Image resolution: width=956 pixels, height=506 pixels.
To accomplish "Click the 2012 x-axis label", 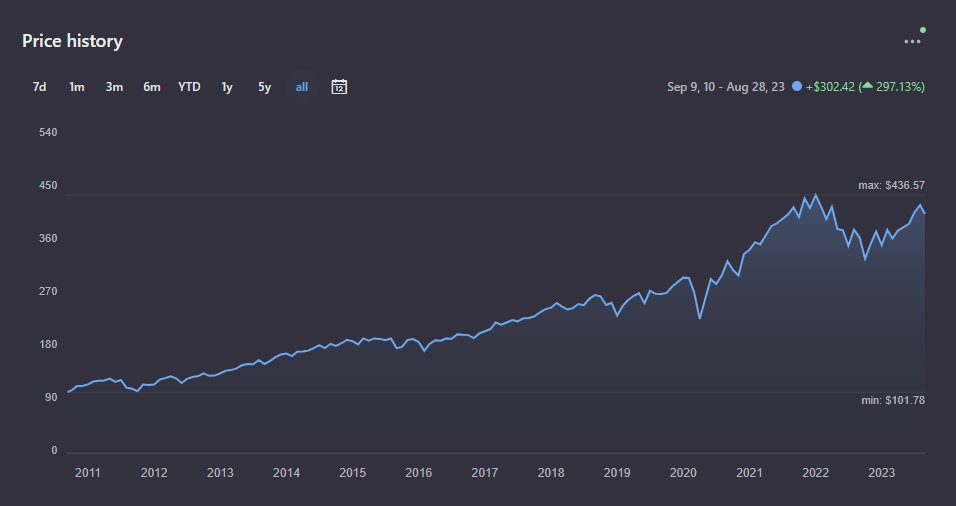I will [x=154, y=473].
